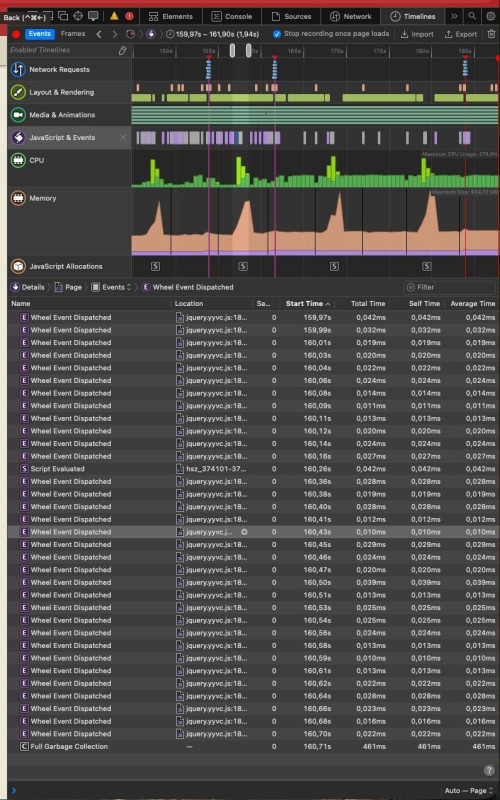Open the inspector settings gear
The width and height of the screenshot is (500, 800).
[490, 16]
